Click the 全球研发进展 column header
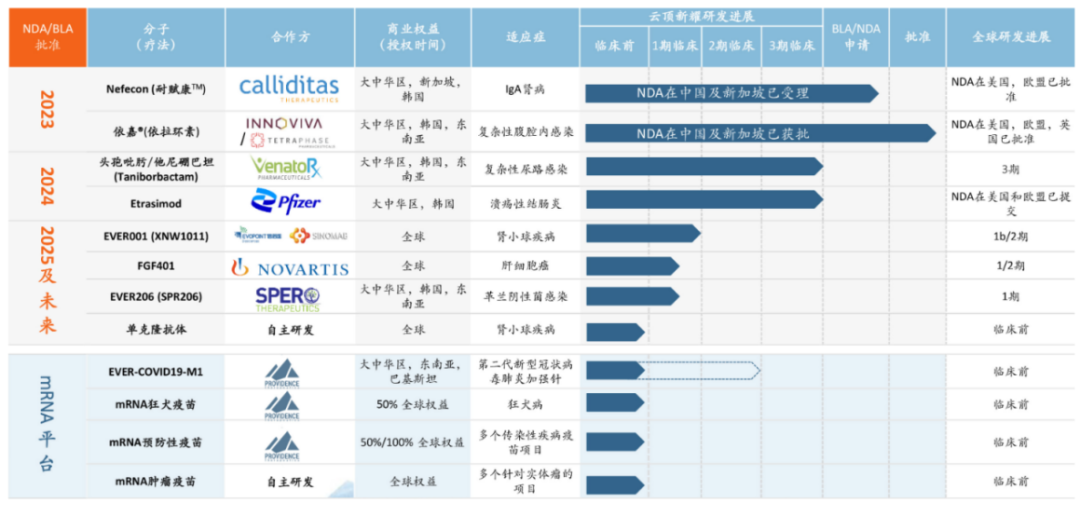Viewport: 1080px width, 517px height. click(1010, 37)
